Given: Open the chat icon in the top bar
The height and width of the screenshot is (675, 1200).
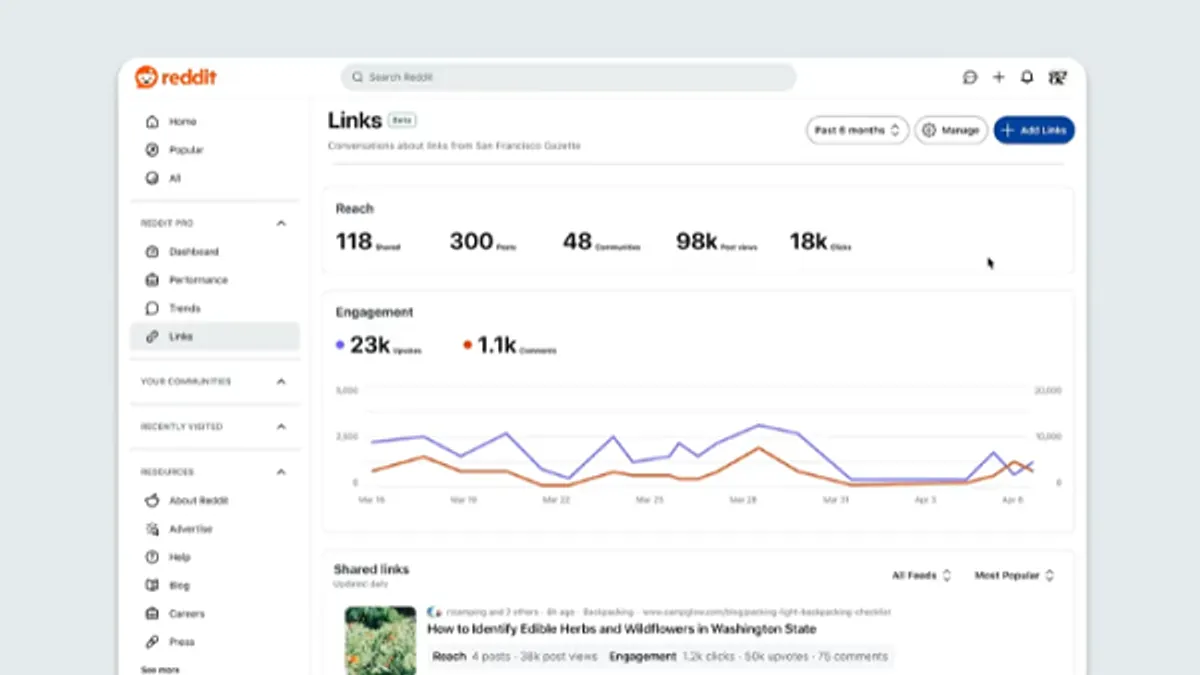Looking at the screenshot, I should pos(968,77).
